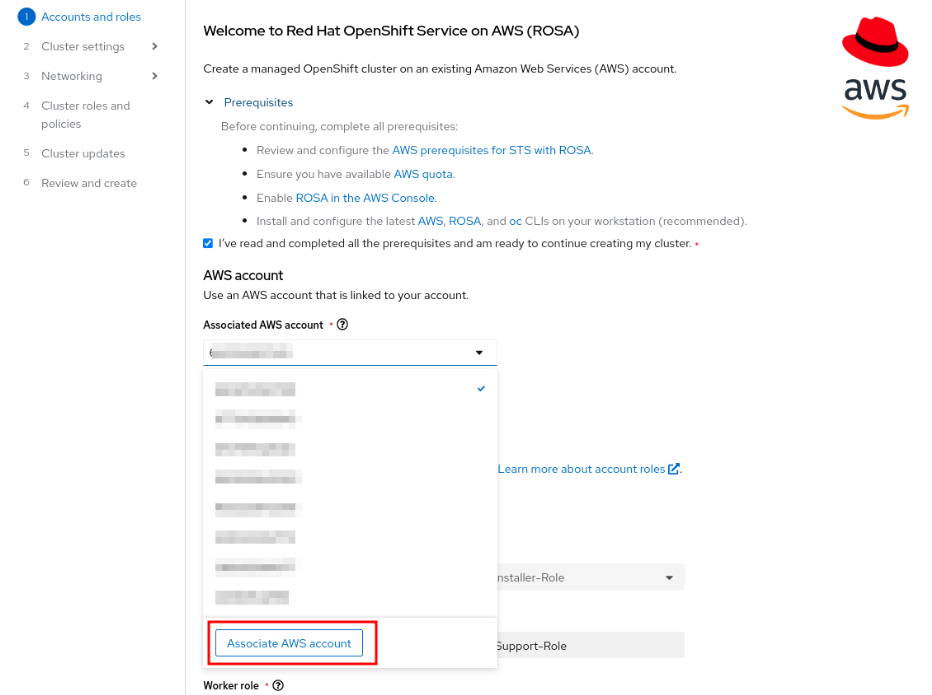Open the ROSA CLI link
The height and width of the screenshot is (695, 932).
pyautogui.click(x=464, y=221)
